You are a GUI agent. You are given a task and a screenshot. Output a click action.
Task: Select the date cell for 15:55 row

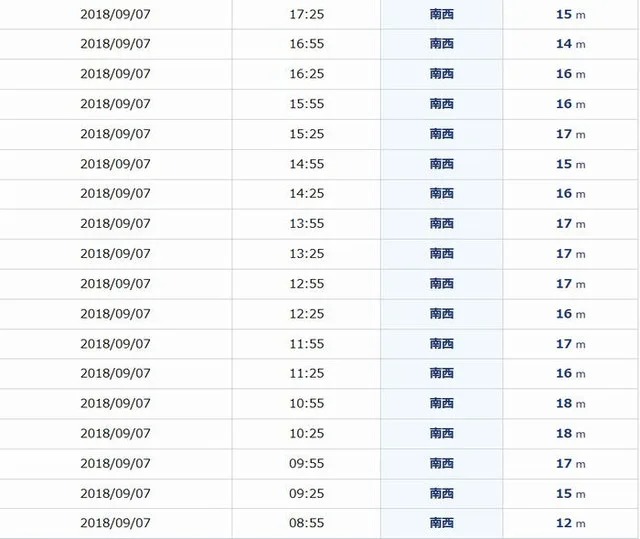click(116, 104)
